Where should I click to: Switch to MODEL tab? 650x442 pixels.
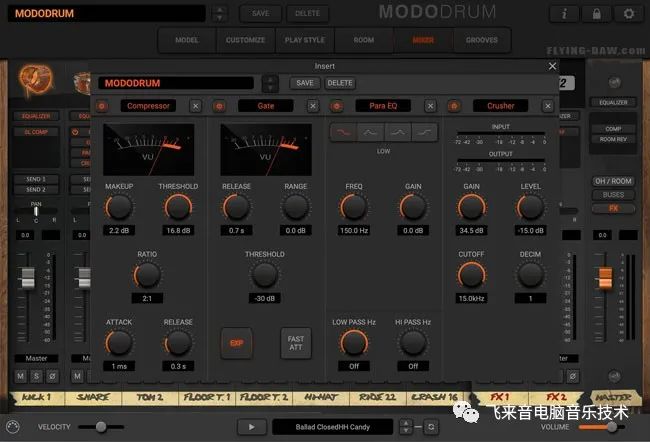[187, 40]
